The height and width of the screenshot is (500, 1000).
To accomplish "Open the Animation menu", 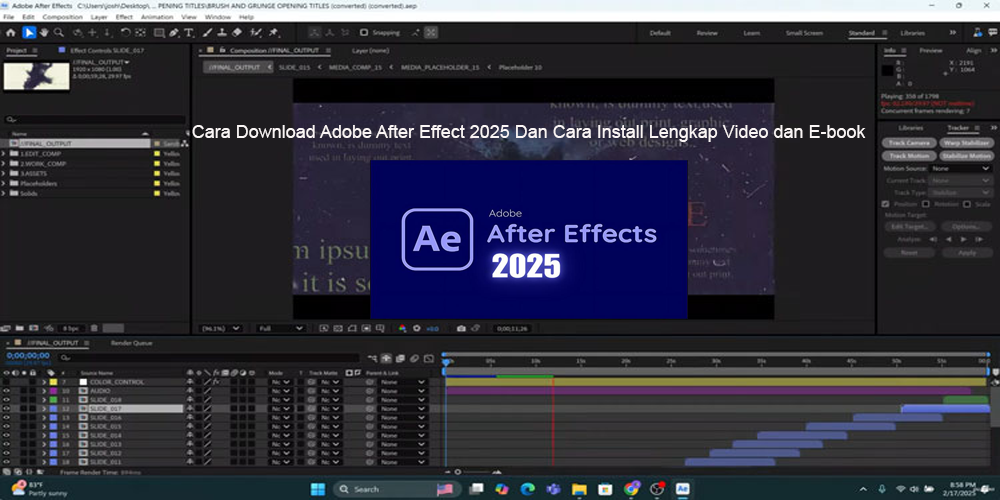I will (x=157, y=17).
